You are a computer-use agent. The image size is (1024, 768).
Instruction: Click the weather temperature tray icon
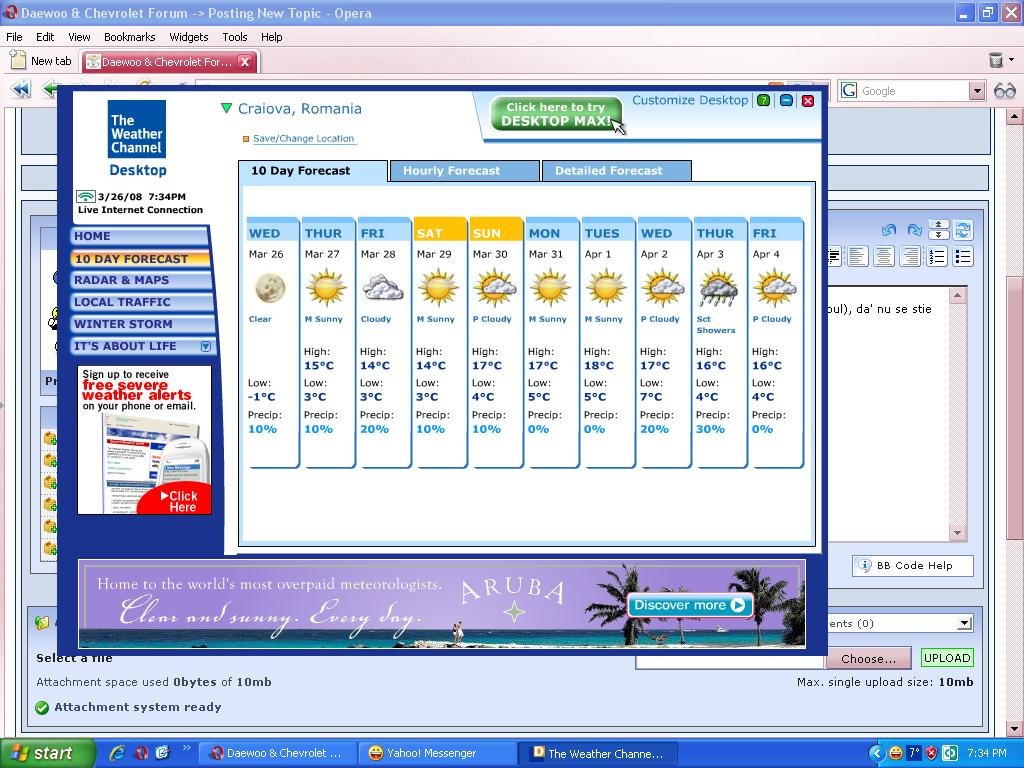(914, 753)
